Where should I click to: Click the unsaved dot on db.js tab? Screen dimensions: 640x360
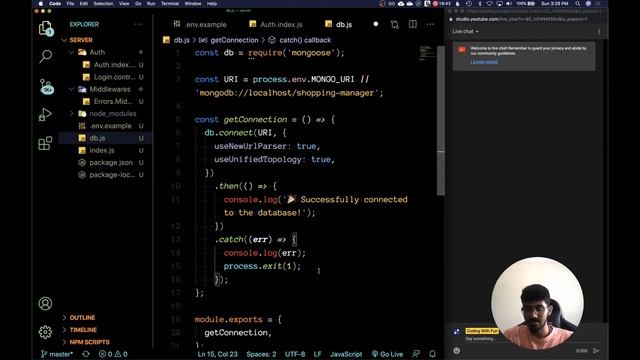[x=376, y=24]
